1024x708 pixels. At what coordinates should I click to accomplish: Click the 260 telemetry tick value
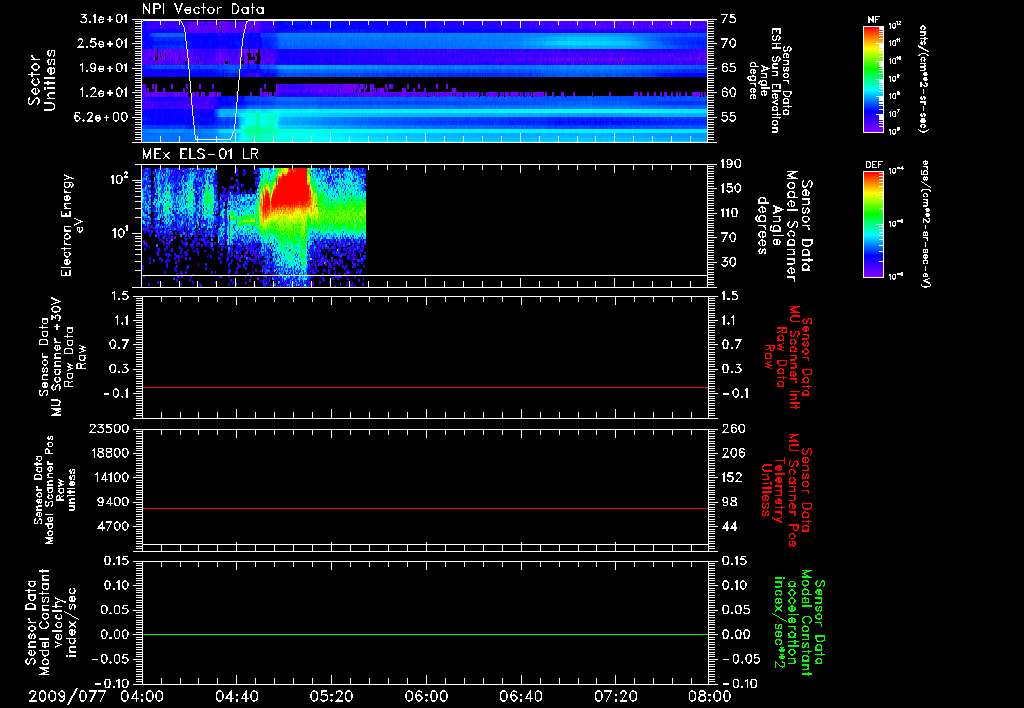733,428
